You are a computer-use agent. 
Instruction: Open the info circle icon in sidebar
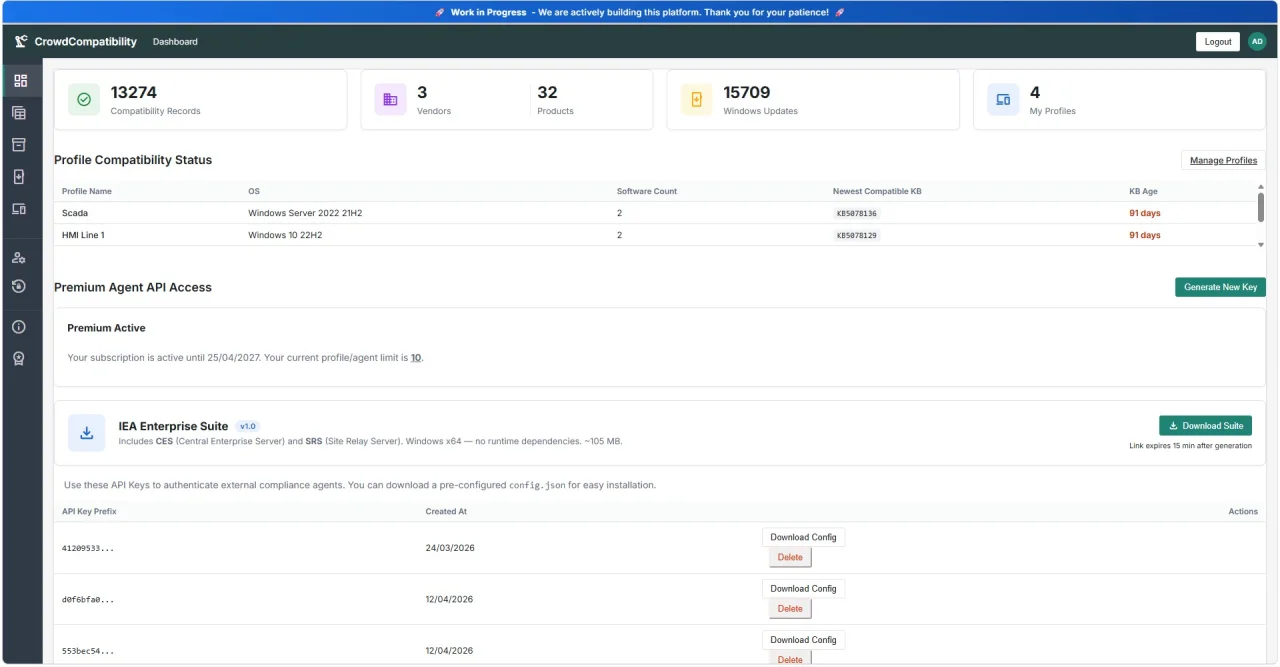(x=19, y=327)
